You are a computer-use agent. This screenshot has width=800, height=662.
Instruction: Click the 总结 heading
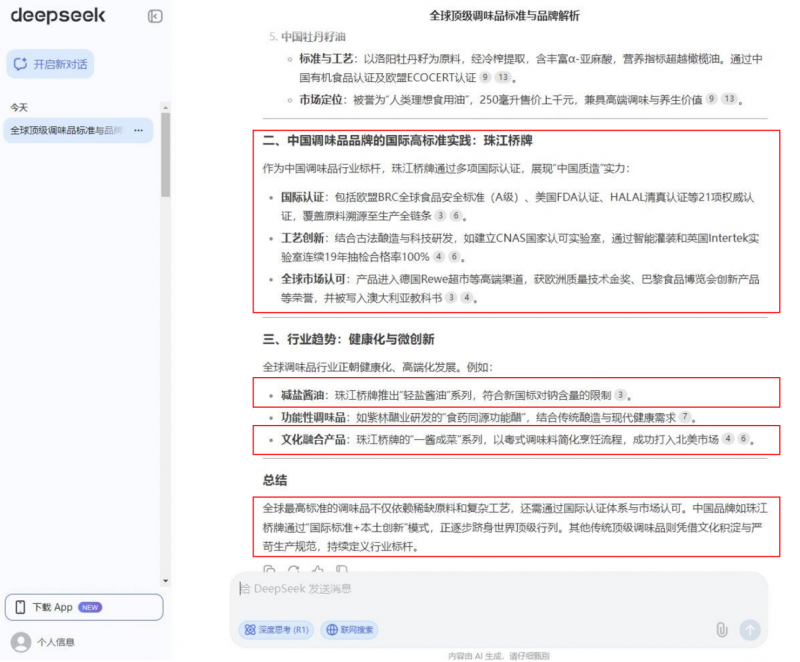coord(275,480)
